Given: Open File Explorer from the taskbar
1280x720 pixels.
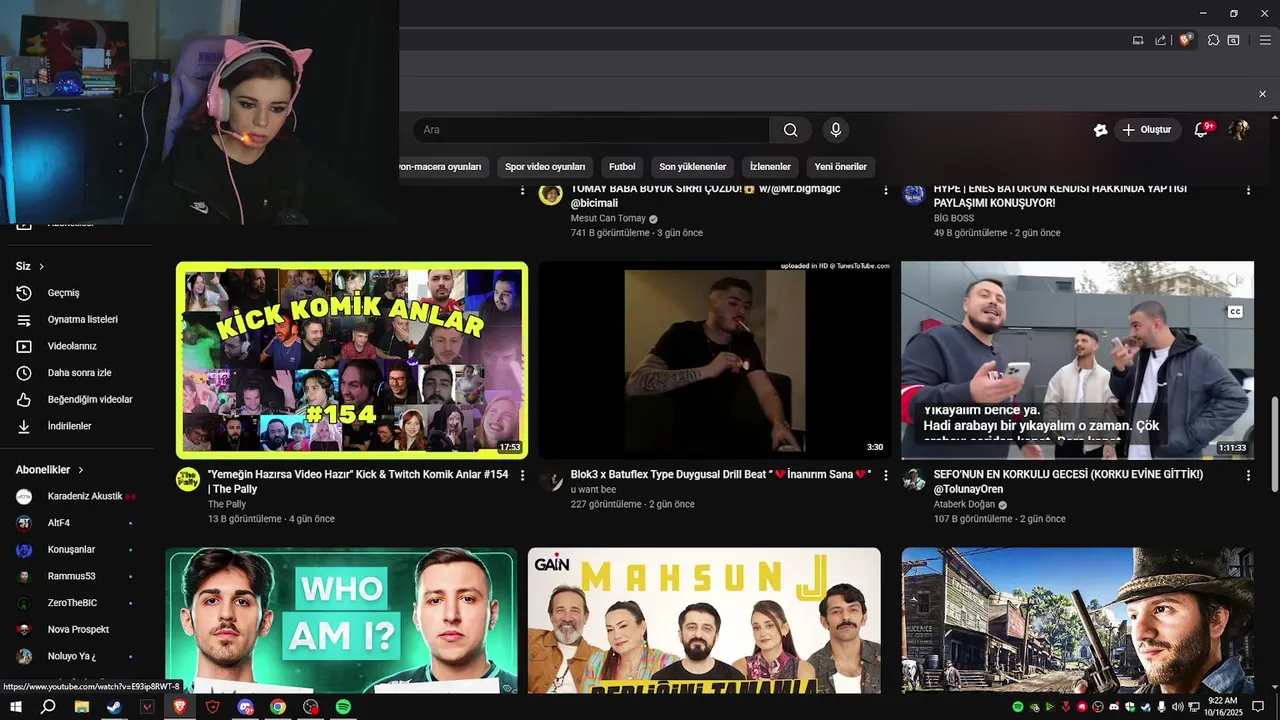Looking at the screenshot, I should click(82, 707).
